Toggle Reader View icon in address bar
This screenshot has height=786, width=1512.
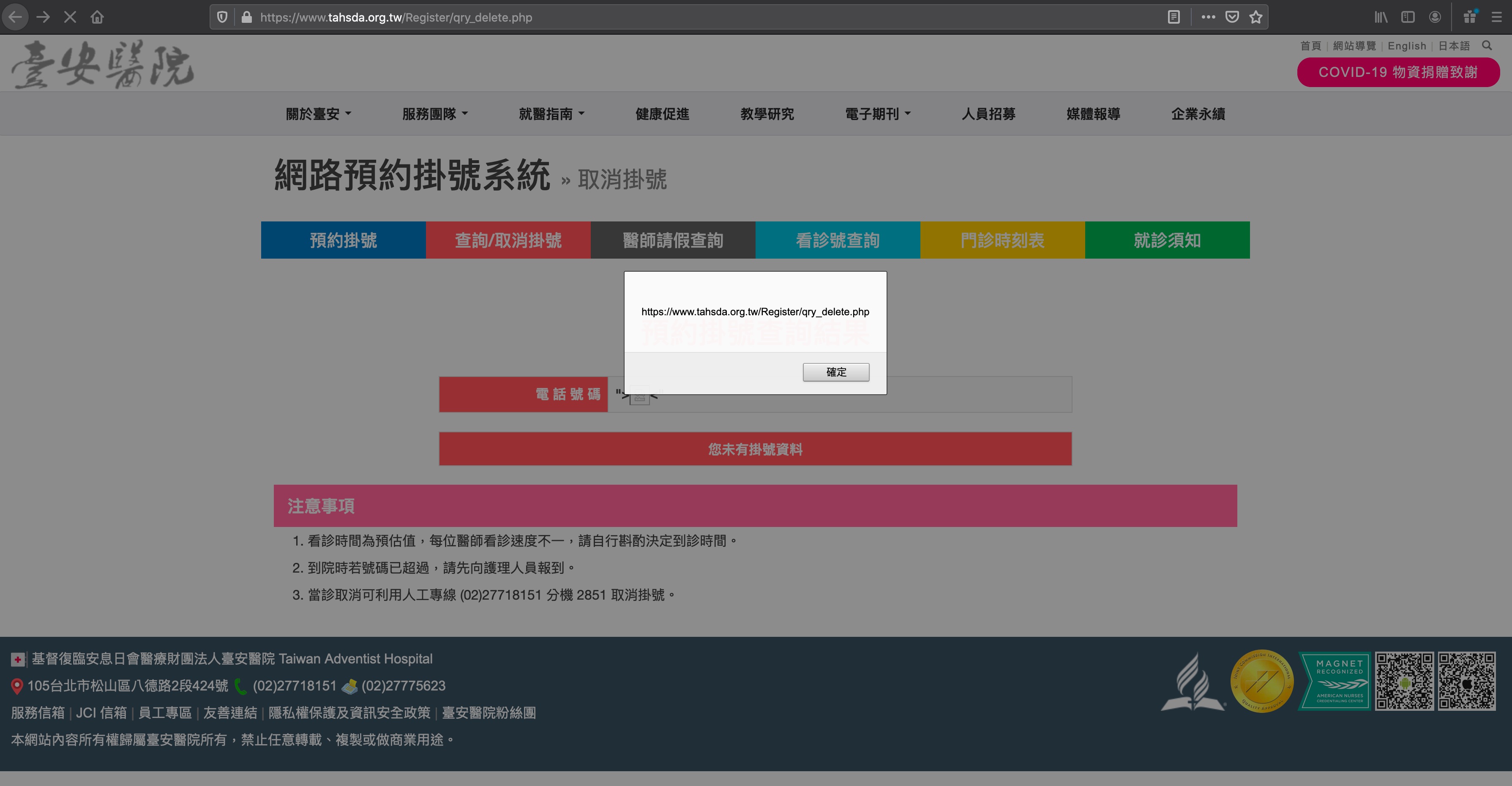point(1174,17)
